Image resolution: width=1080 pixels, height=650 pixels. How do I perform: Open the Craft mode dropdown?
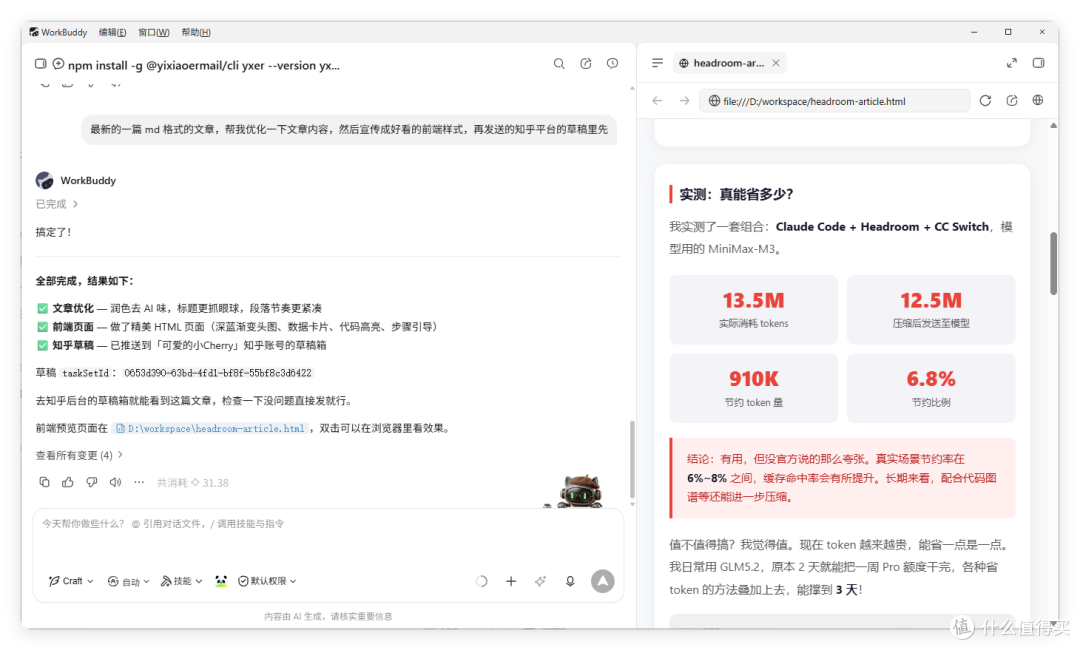click(71, 581)
